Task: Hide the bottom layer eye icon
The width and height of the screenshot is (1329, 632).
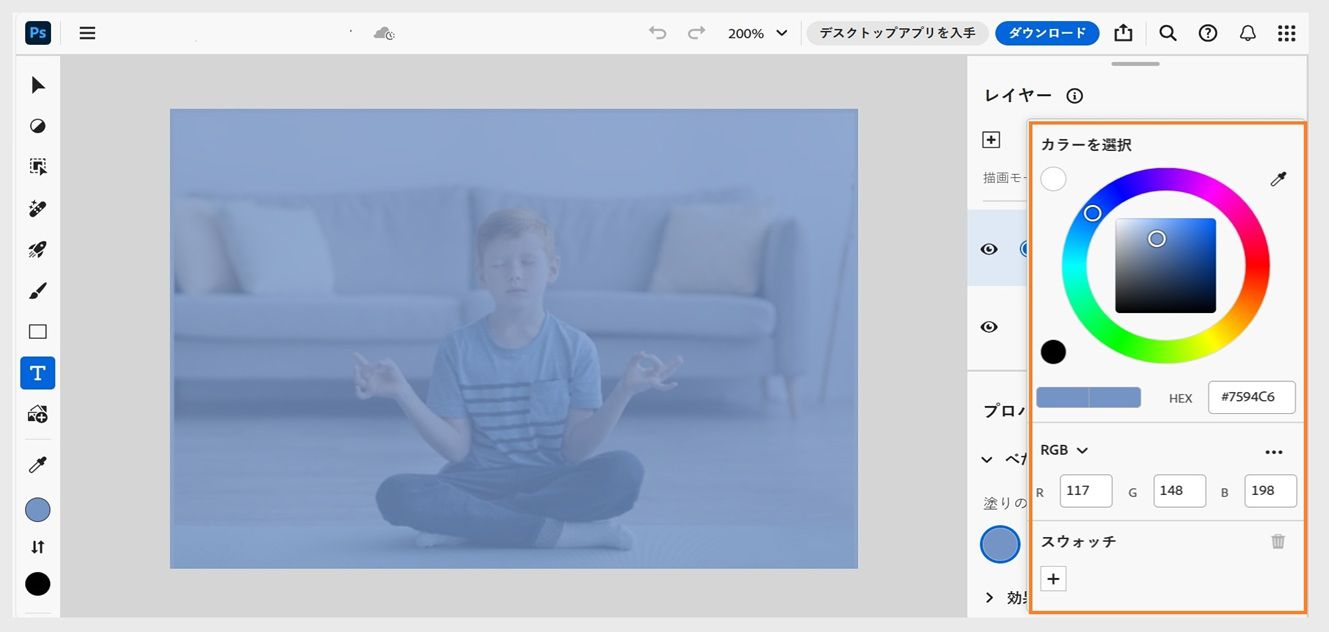Action: pyautogui.click(x=989, y=327)
